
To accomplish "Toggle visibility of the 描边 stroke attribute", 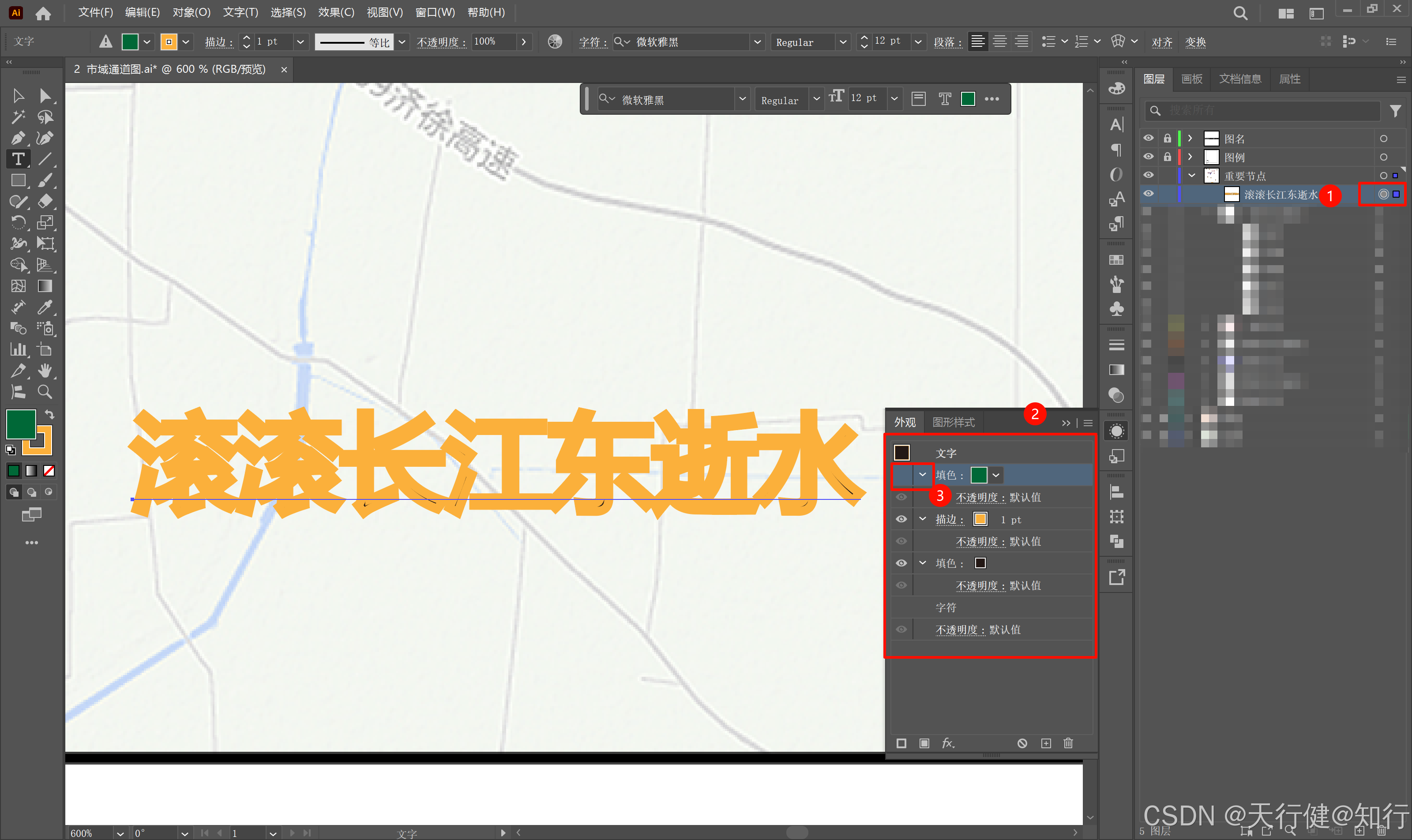I will [x=901, y=519].
